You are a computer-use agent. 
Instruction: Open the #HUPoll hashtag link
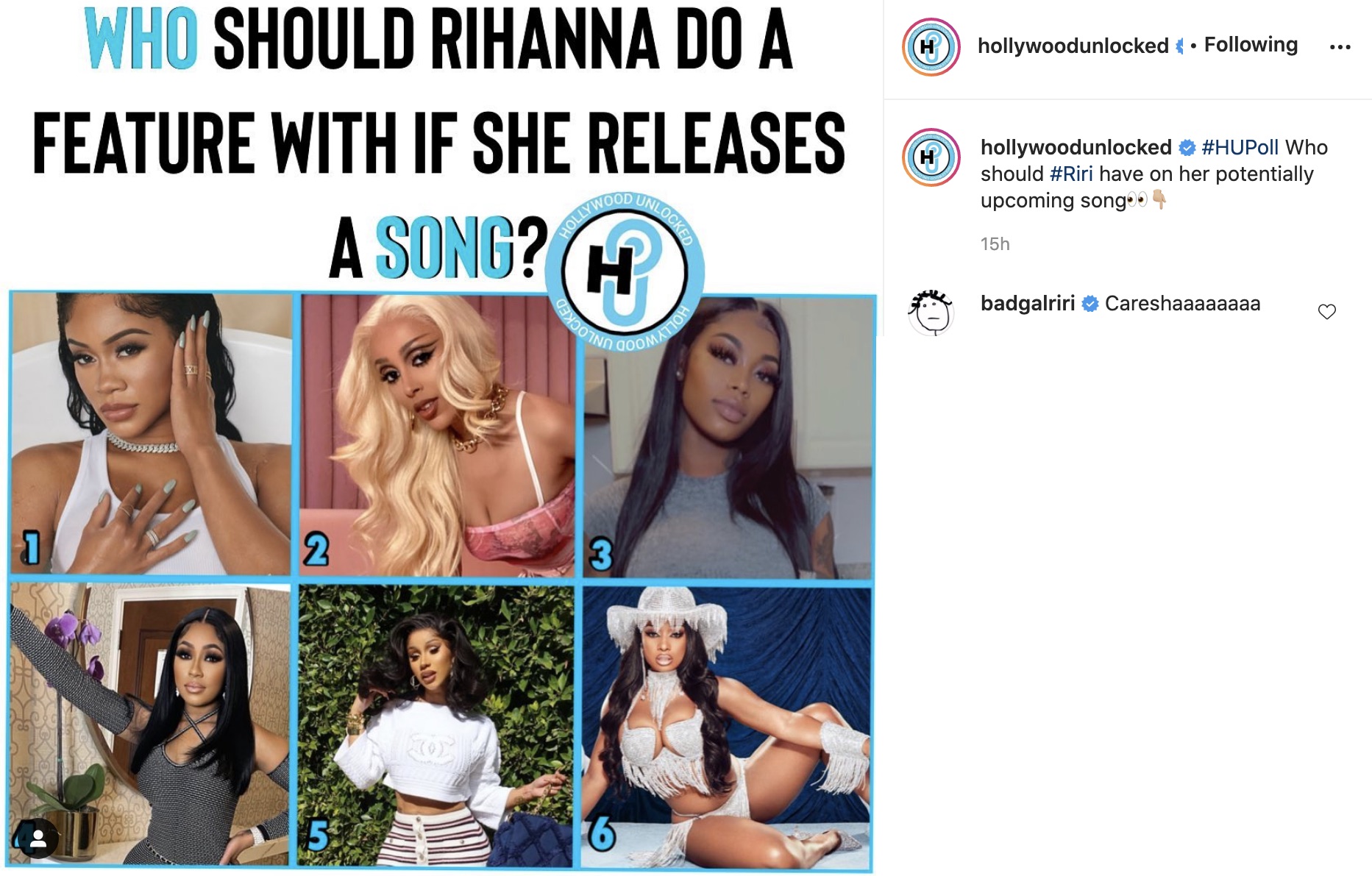[x=1240, y=148]
